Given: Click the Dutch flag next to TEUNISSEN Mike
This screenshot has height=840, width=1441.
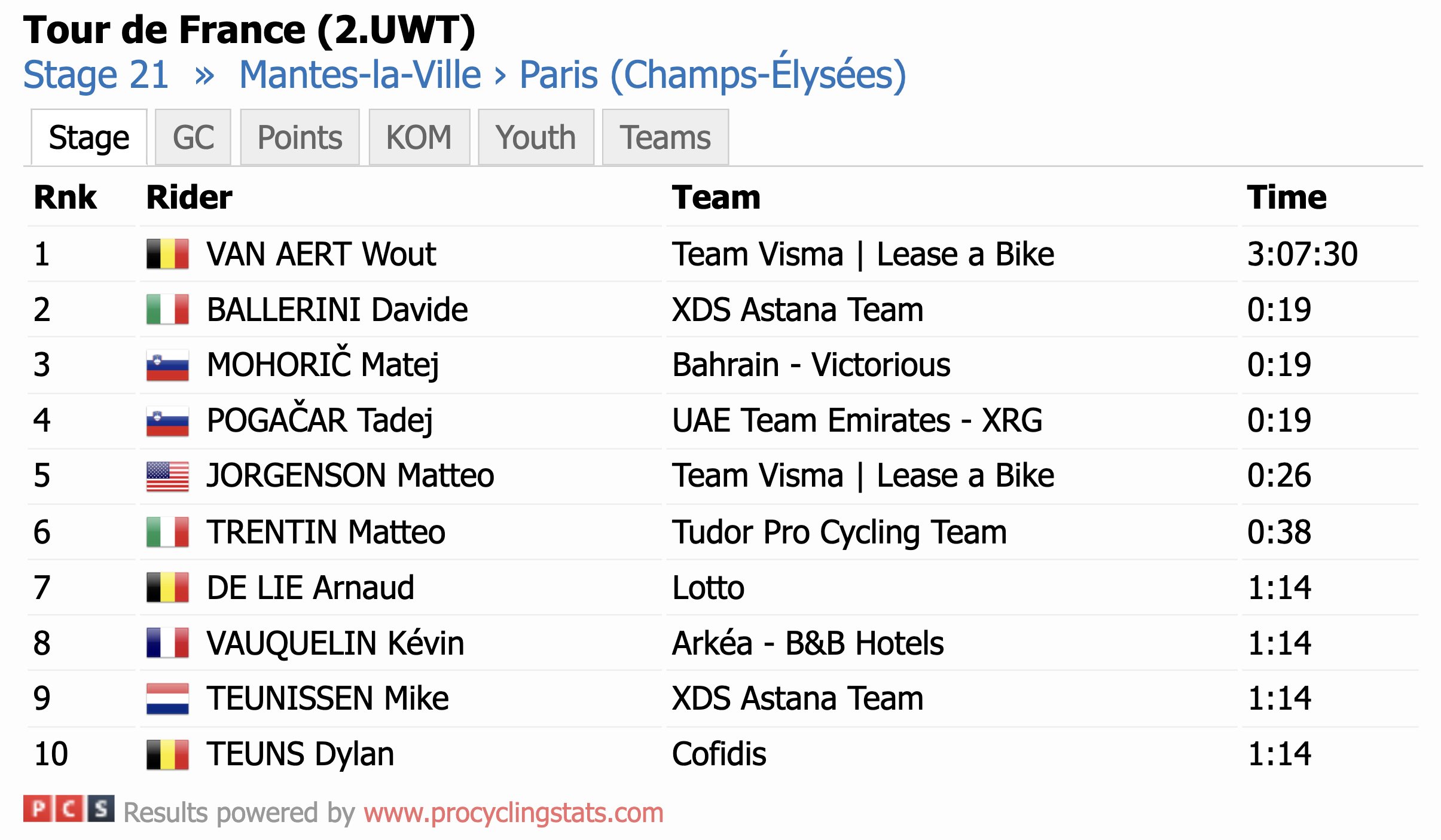Looking at the screenshot, I should (x=167, y=698).
